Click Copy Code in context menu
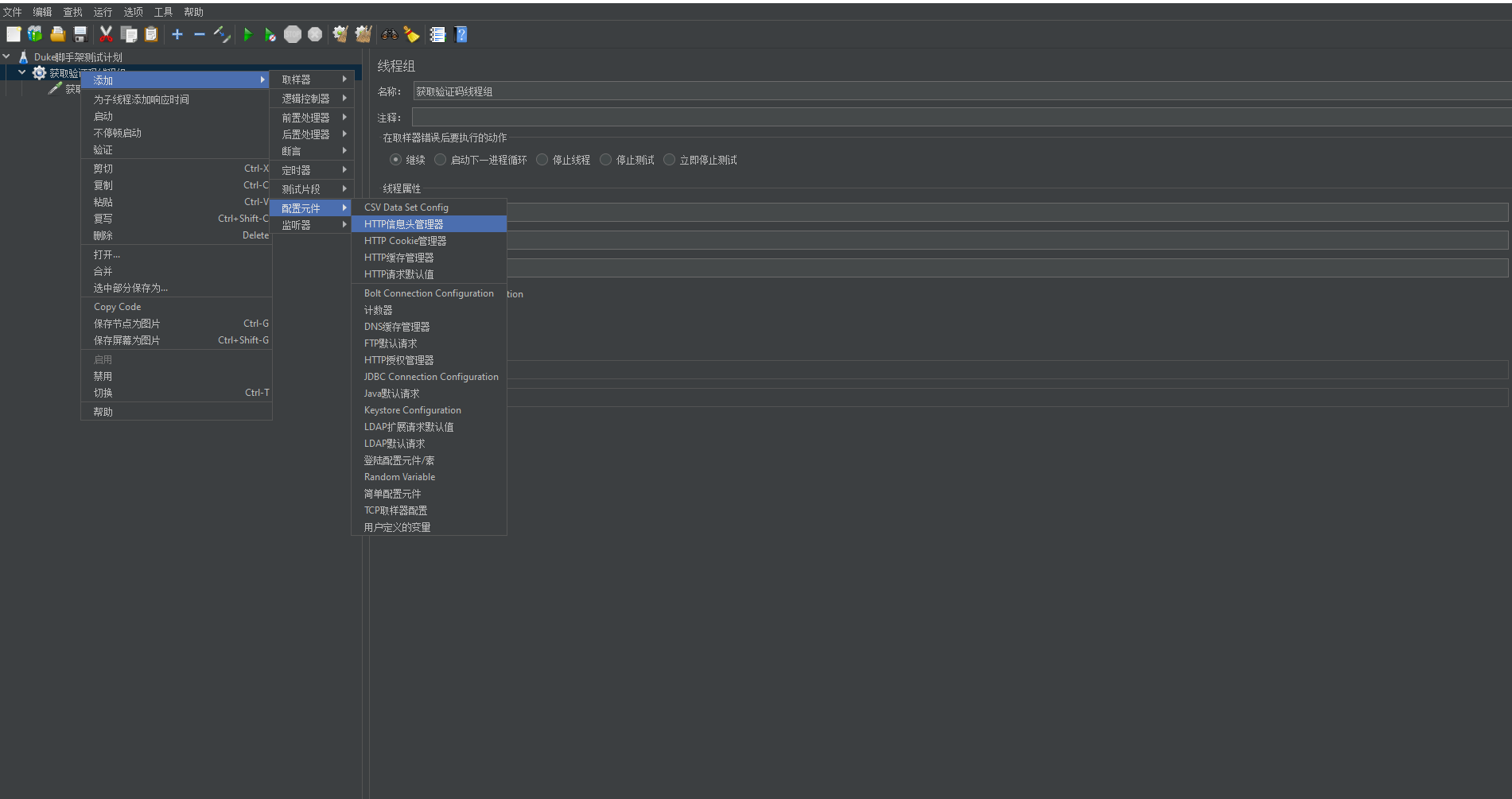 118,307
